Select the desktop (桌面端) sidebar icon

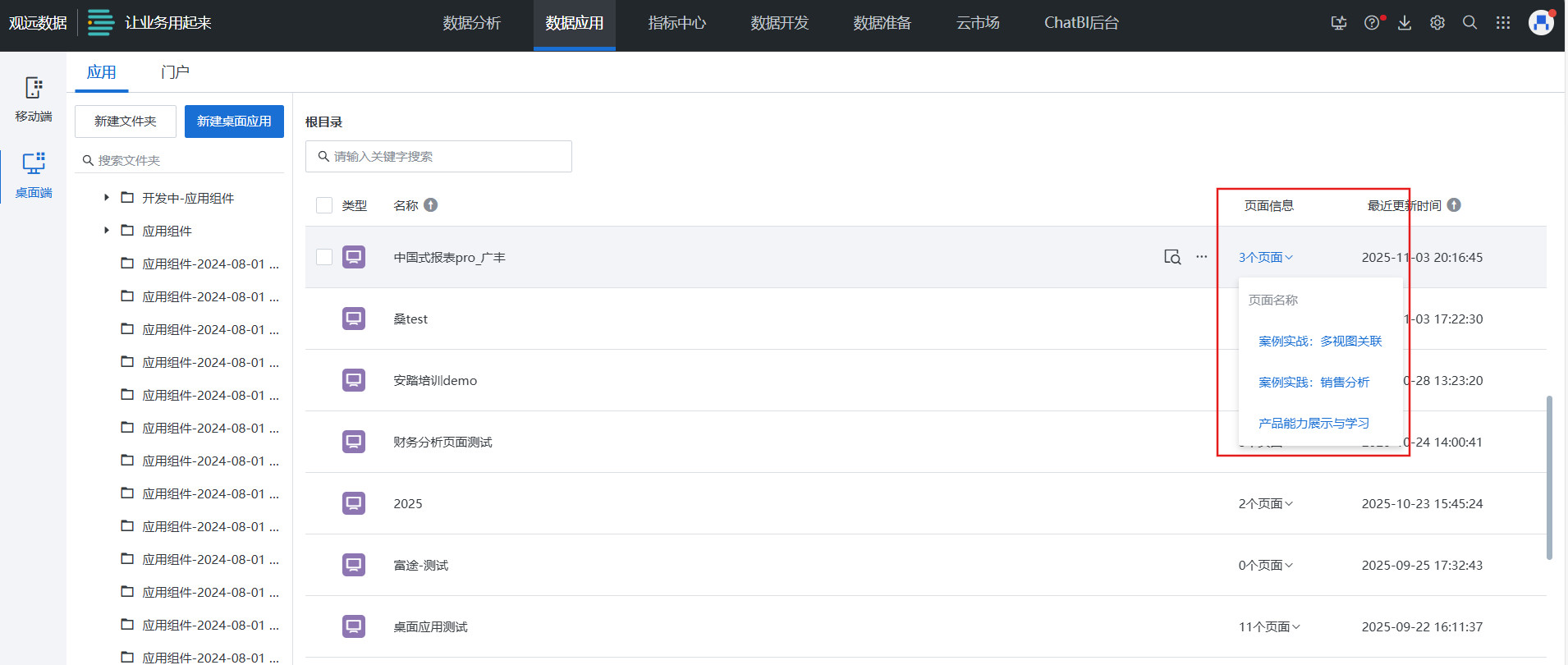[34, 175]
